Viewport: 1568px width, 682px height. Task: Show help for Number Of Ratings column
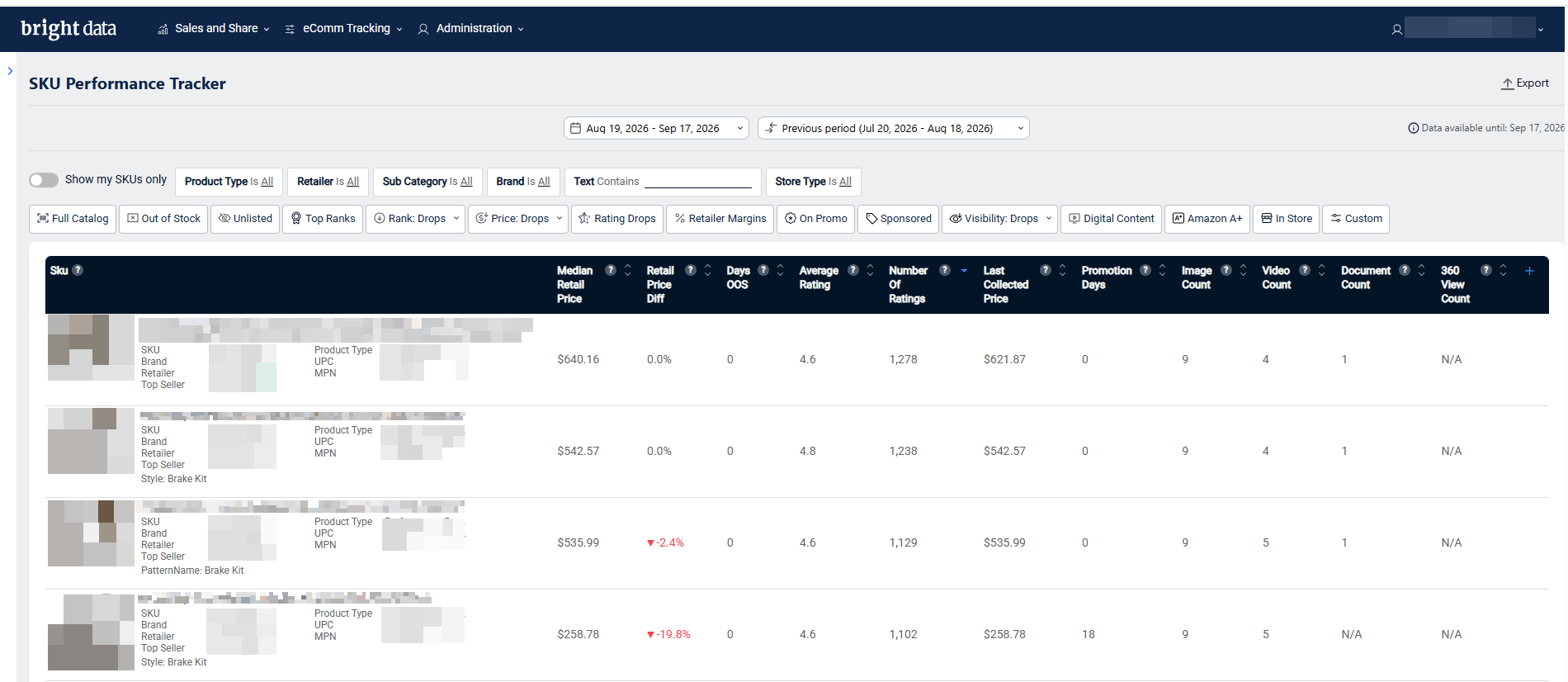tap(945, 270)
